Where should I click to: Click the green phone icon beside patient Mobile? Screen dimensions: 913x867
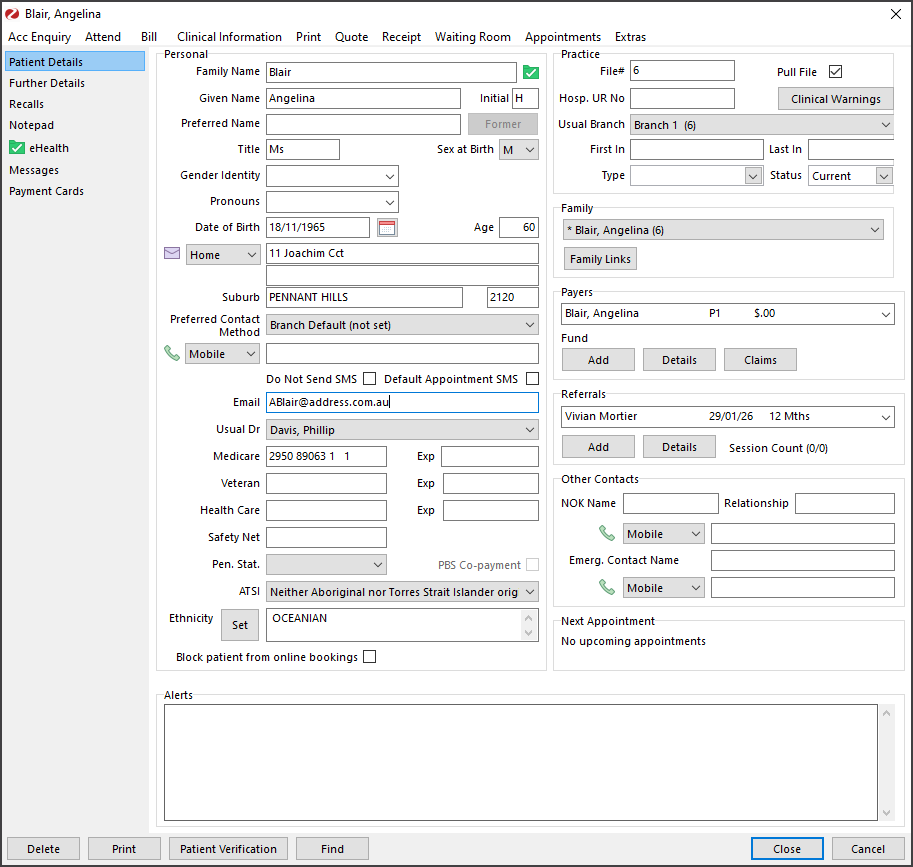172,353
